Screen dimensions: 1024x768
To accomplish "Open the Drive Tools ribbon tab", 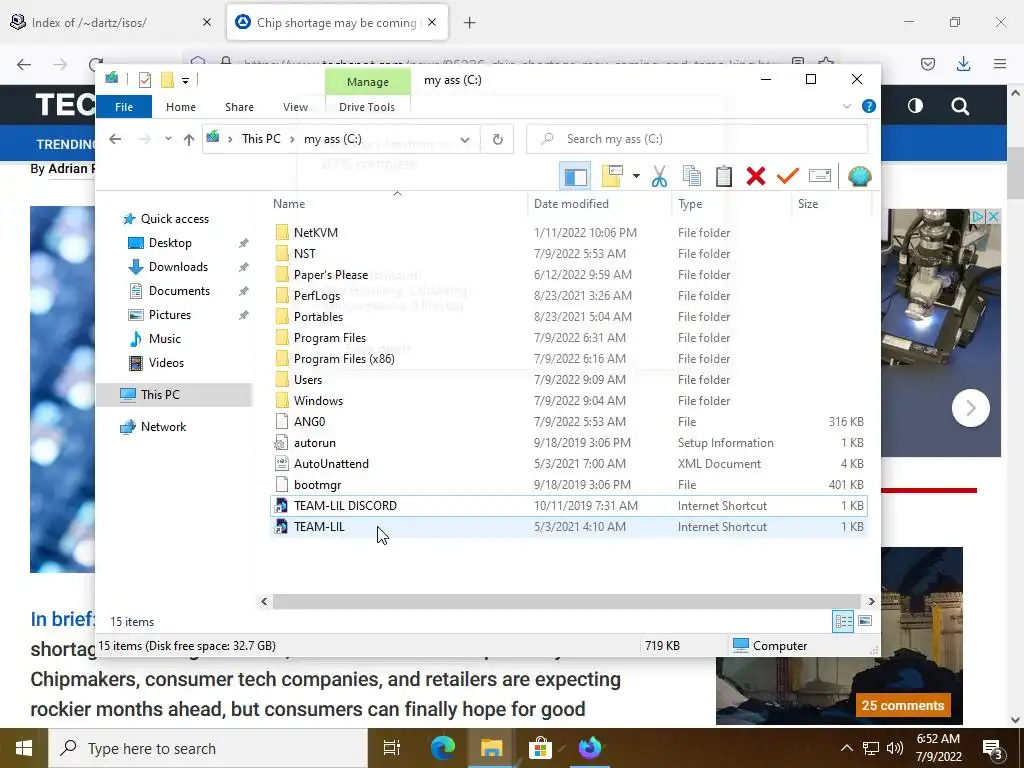I will pyautogui.click(x=367, y=106).
